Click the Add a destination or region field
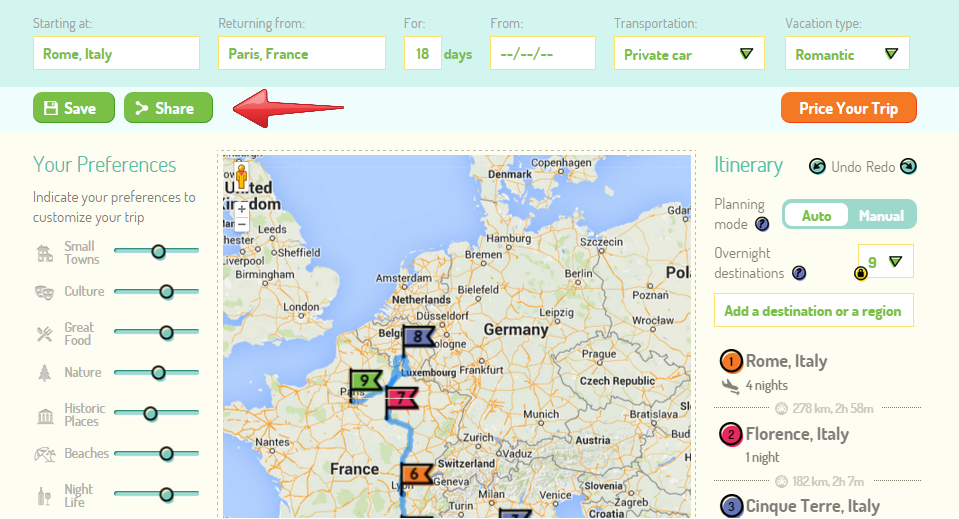The width and height of the screenshot is (959, 519). (813, 311)
